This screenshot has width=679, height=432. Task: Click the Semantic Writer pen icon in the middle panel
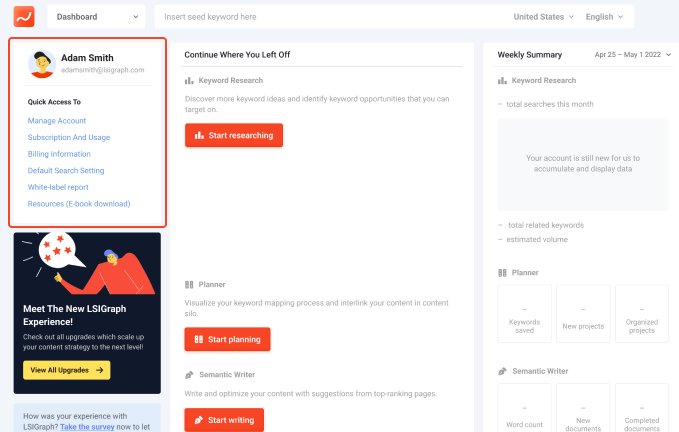(189, 375)
